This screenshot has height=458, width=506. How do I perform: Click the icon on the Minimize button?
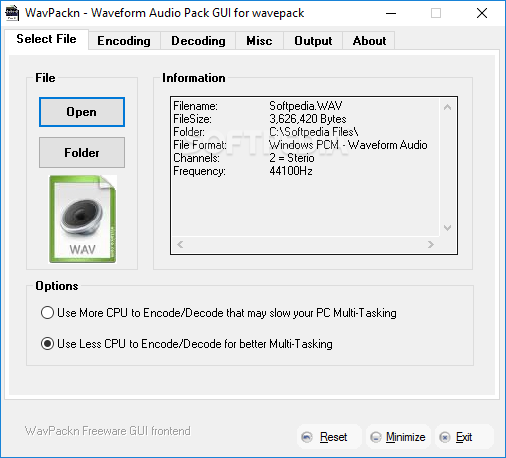tap(376, 437)
